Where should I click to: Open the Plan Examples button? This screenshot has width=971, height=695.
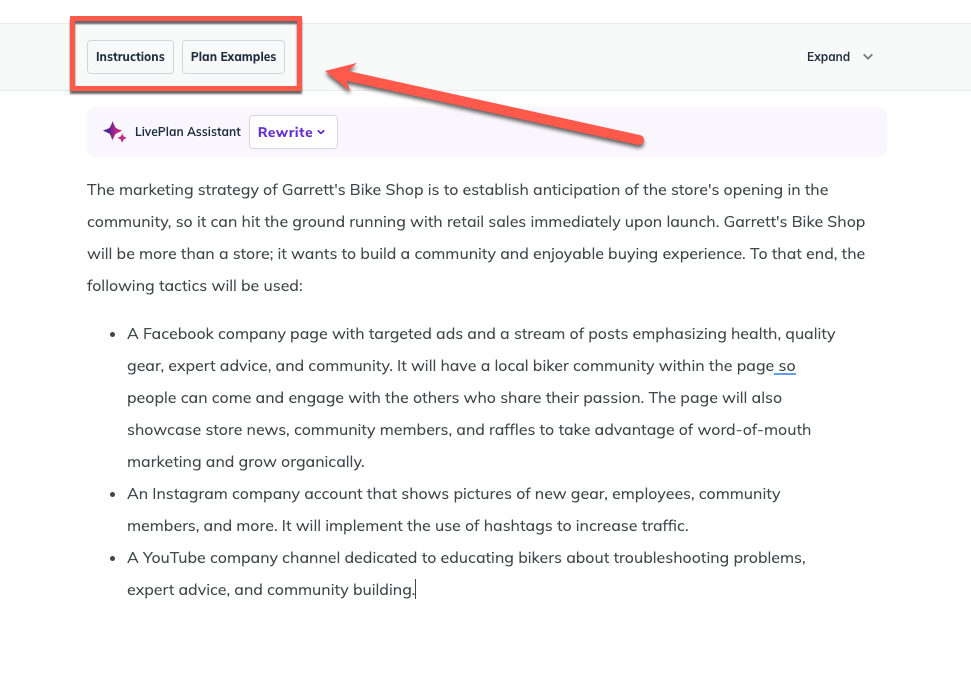coord(233,57)
